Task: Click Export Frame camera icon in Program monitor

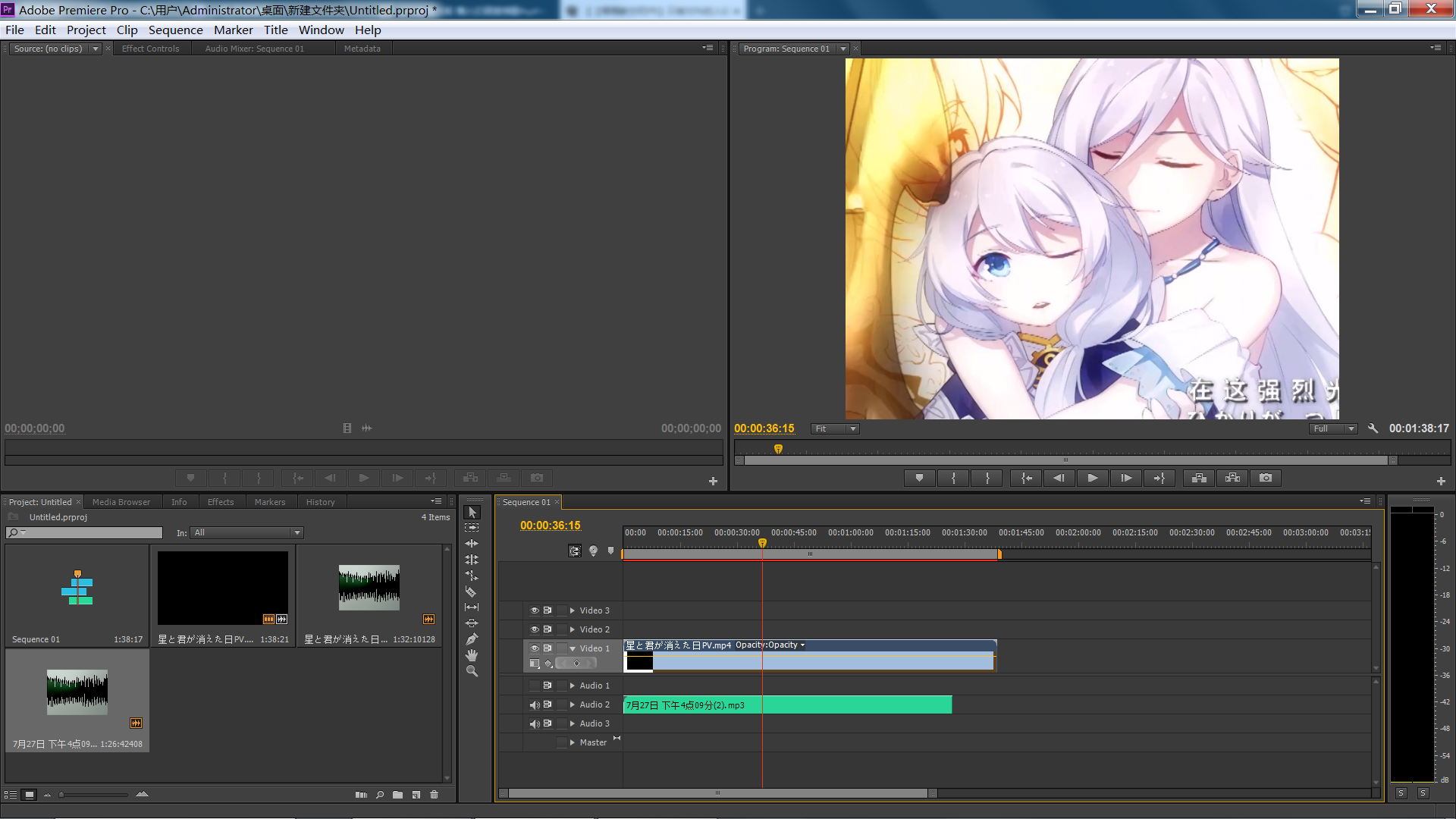Action: coord(1266,478)
